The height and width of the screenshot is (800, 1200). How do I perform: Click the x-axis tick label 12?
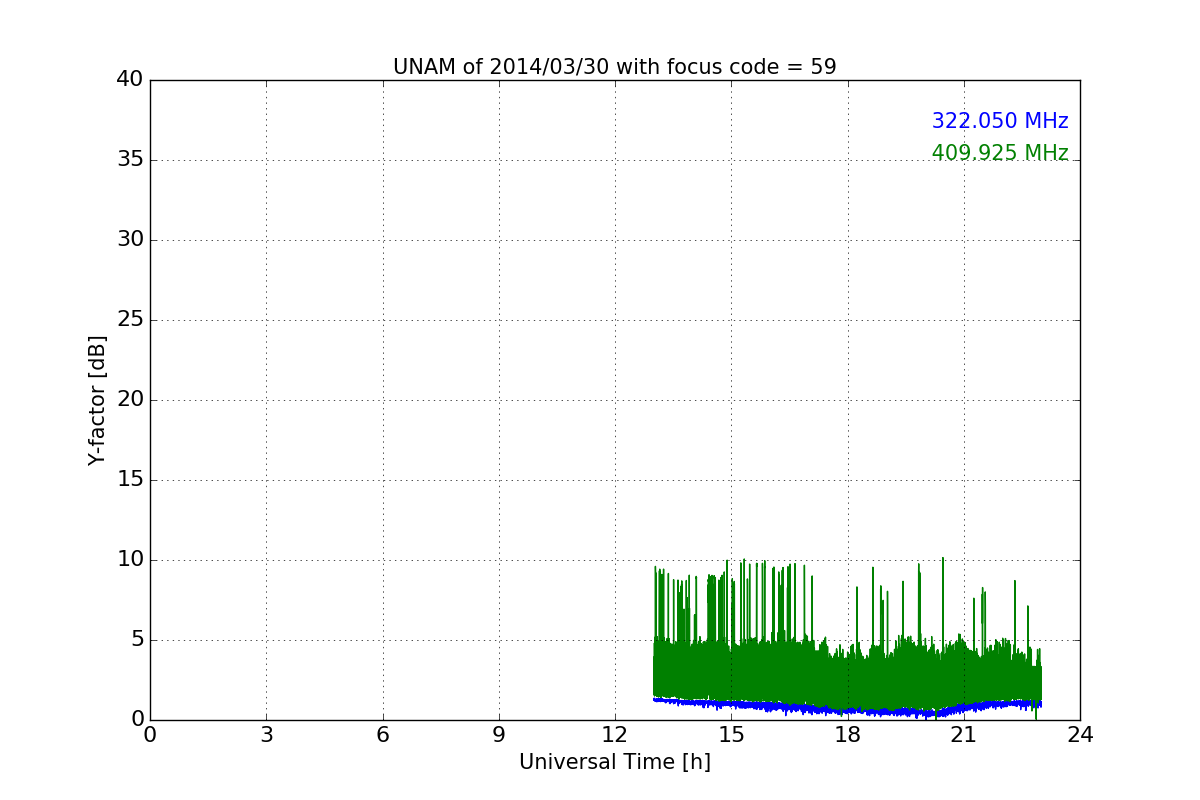pos(615,735)
